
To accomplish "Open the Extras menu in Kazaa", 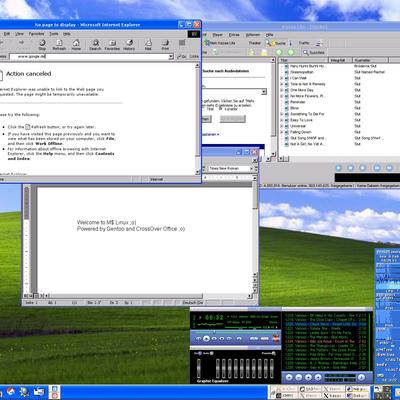I will point(234,35).
